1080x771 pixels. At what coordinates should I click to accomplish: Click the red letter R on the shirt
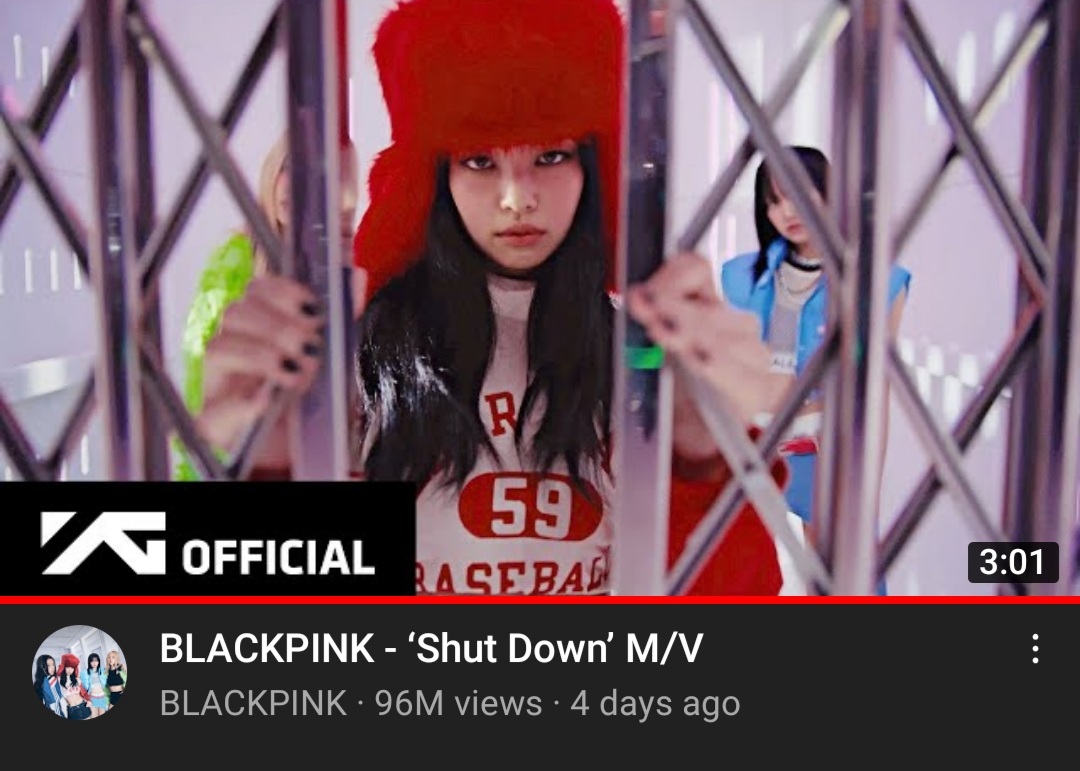pos(501,413)
